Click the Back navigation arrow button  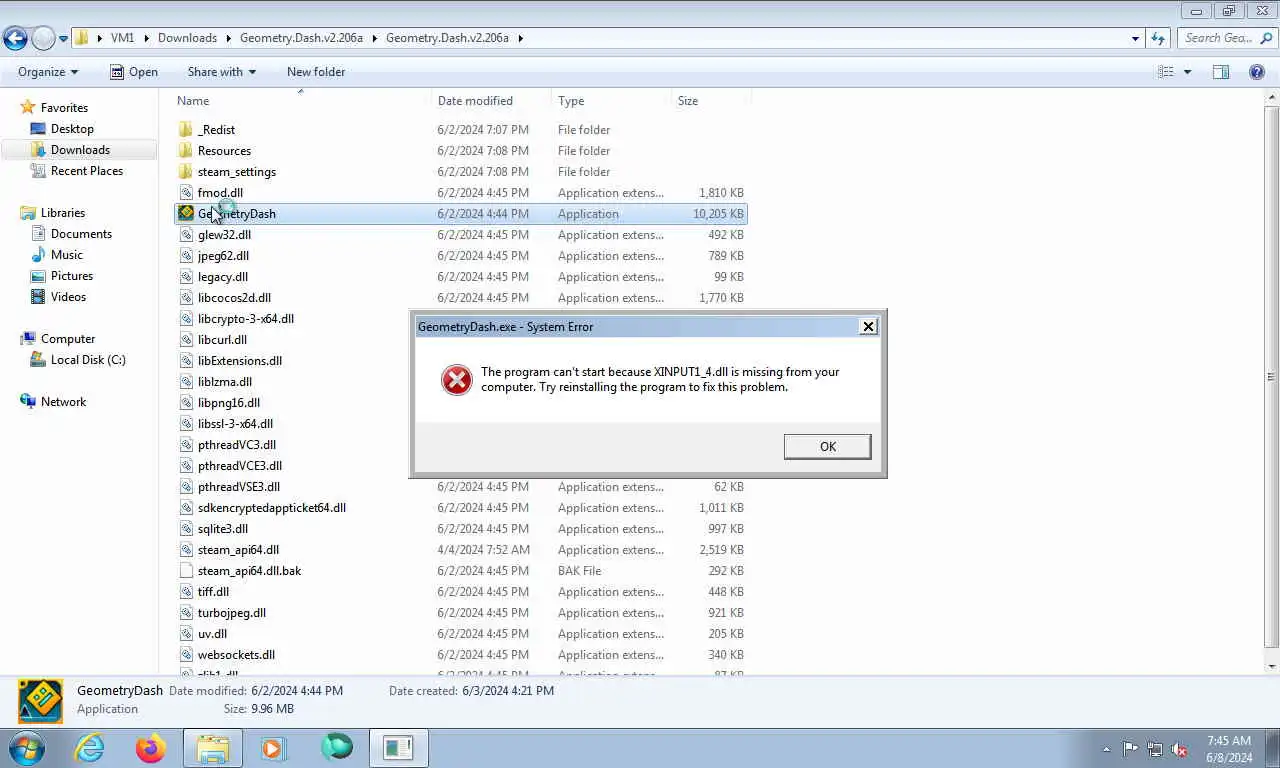(15, 38)
